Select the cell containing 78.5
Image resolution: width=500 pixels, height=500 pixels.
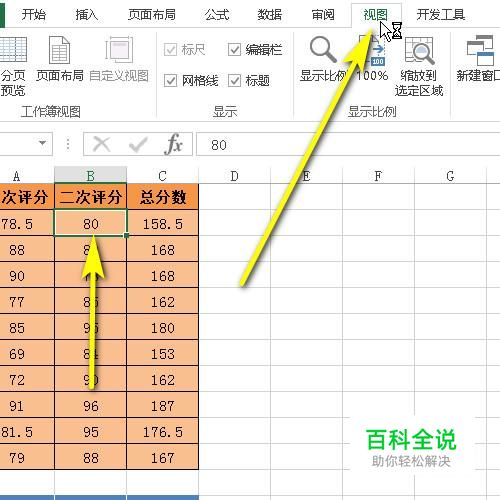point(27,223)
